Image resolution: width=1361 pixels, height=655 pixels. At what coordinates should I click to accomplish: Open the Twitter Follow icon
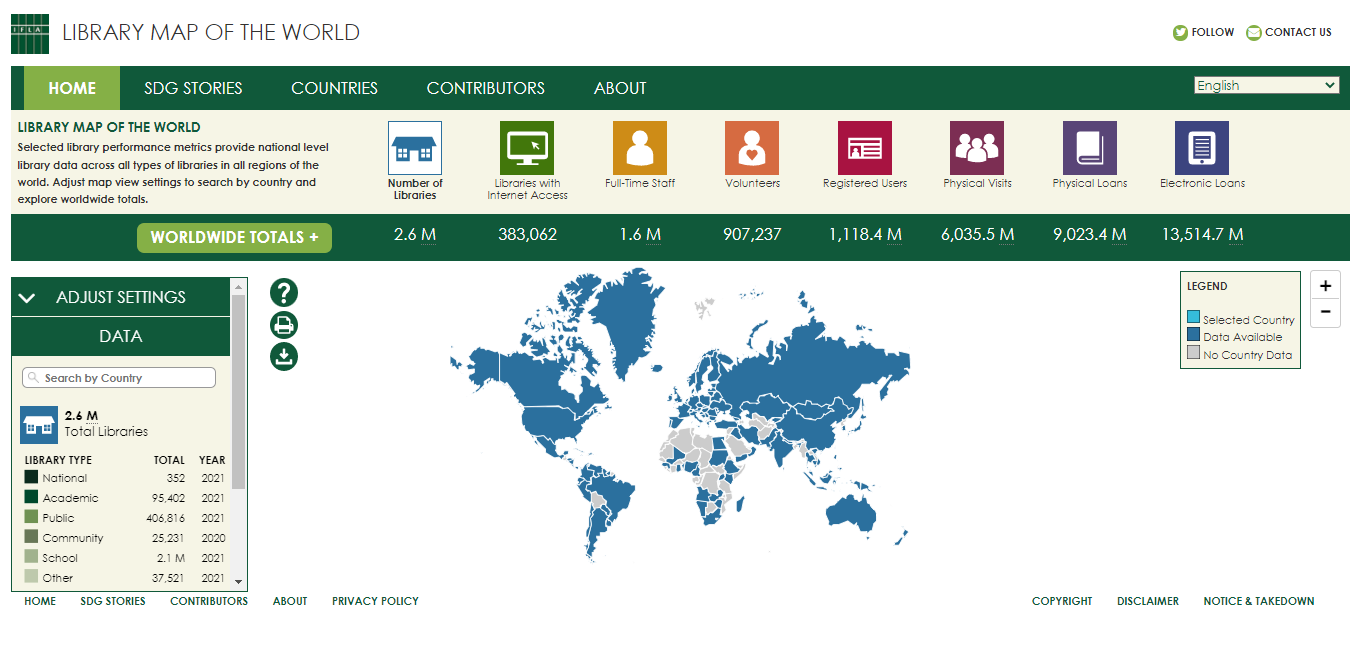tap(1180, 33)
